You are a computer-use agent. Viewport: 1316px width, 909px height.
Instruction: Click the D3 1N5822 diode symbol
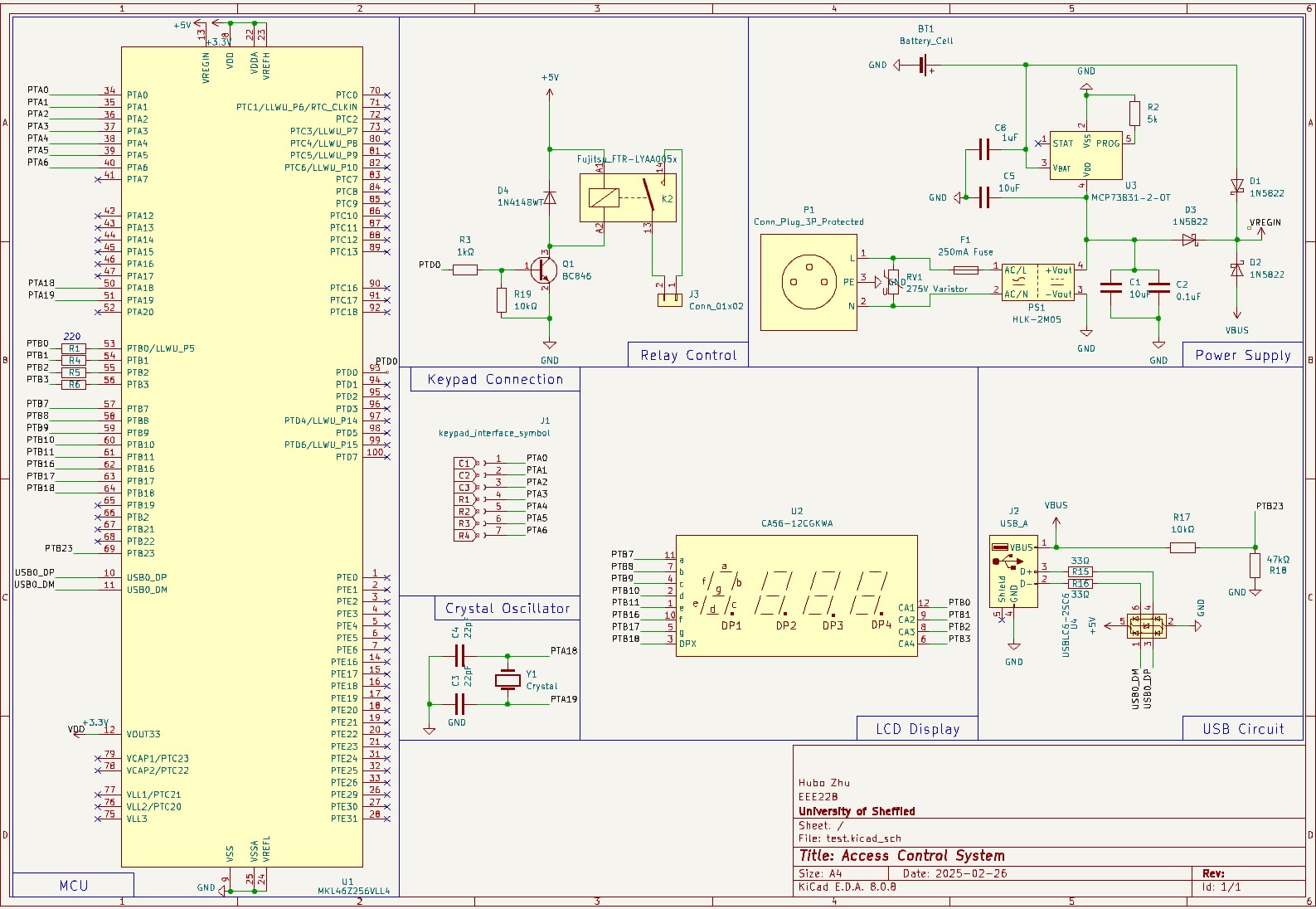click(x=1191, y=240)
